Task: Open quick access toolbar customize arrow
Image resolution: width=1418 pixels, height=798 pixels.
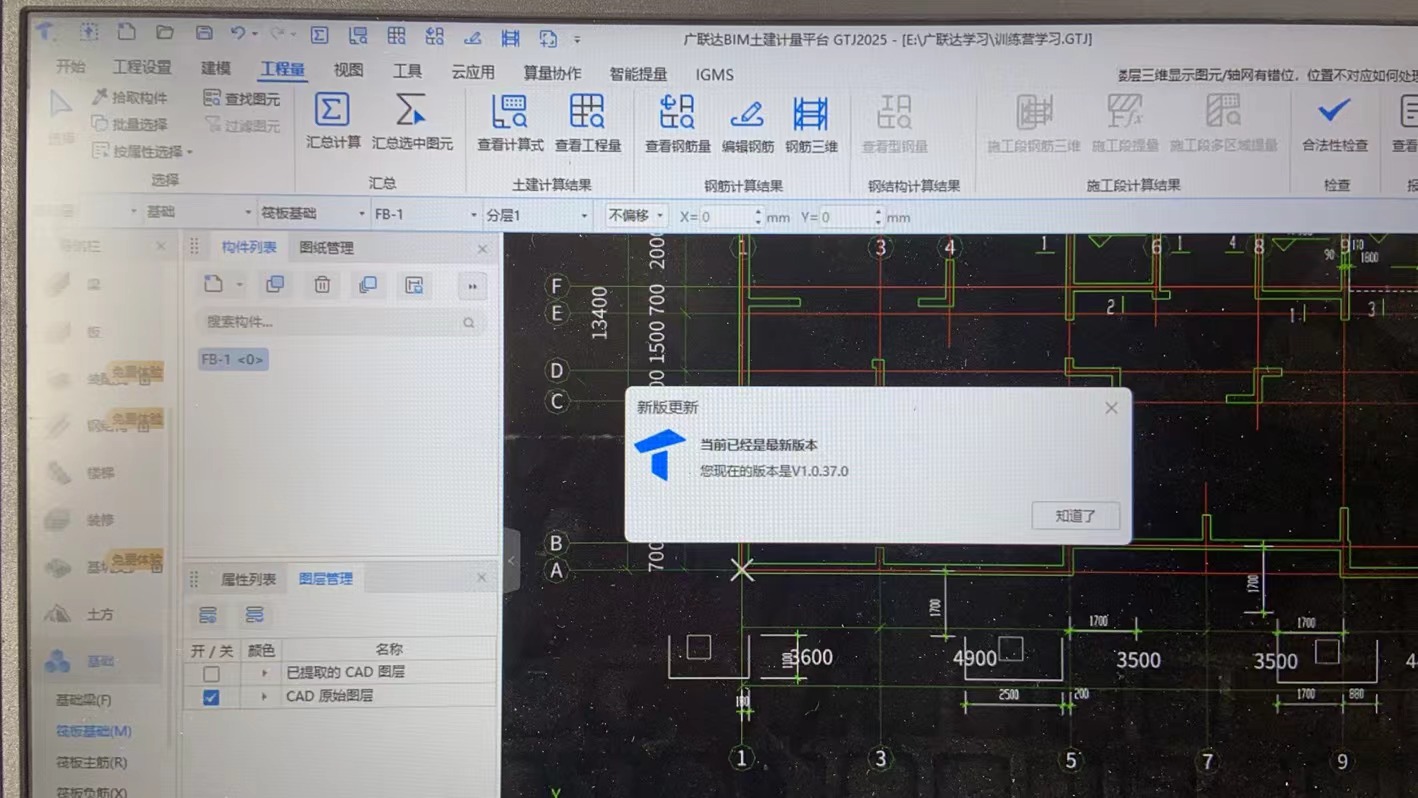Action: click(x=577, y=40)
